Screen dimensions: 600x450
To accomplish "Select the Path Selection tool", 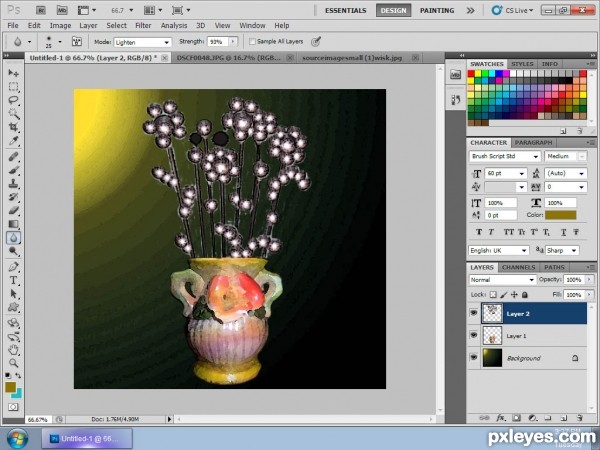I will (x=13, y=294).
